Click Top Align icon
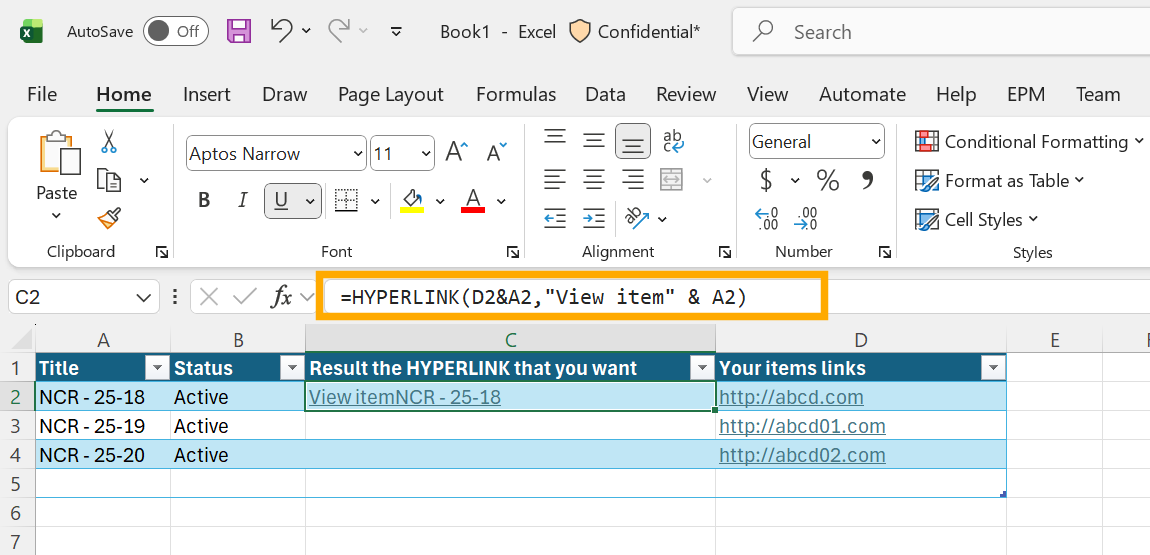The height and width of the screenshot is (555, 1150). 555,137
